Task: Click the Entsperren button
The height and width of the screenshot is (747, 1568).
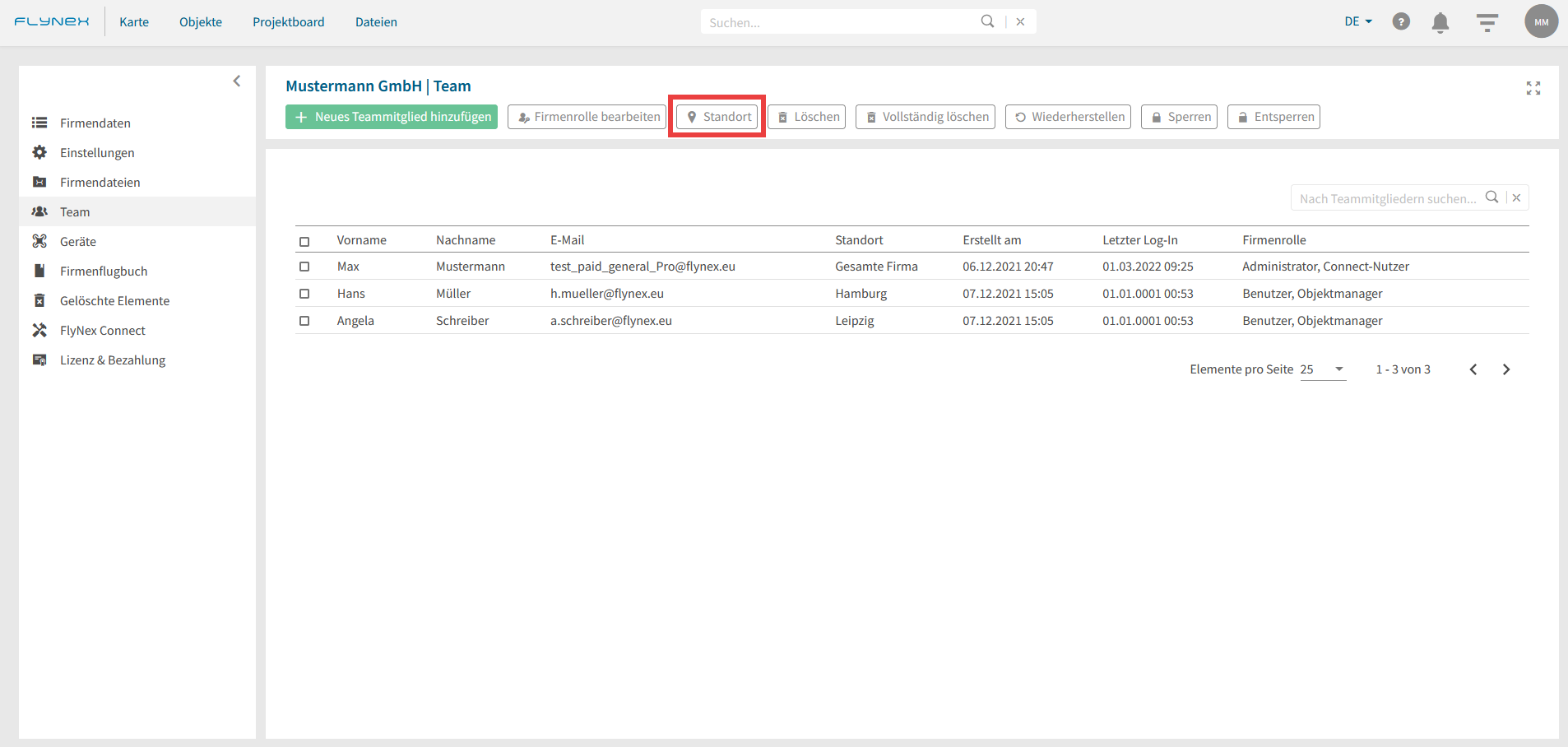Action: tap(1273, 117)
